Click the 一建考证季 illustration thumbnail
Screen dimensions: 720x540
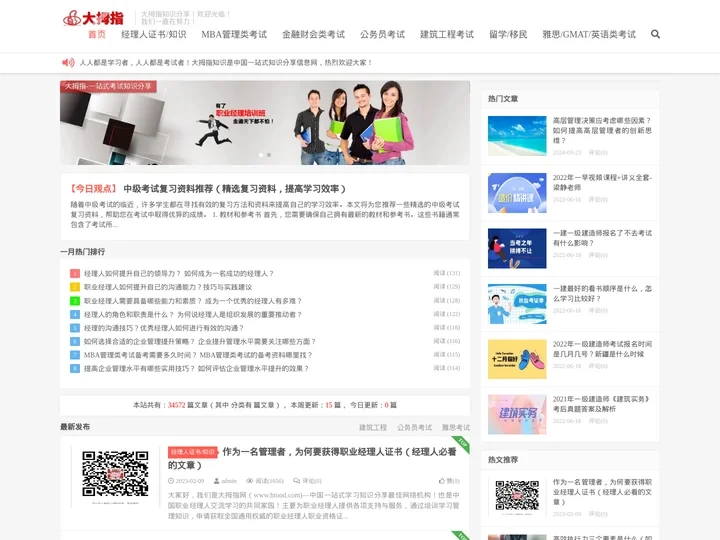click(517, 304)
